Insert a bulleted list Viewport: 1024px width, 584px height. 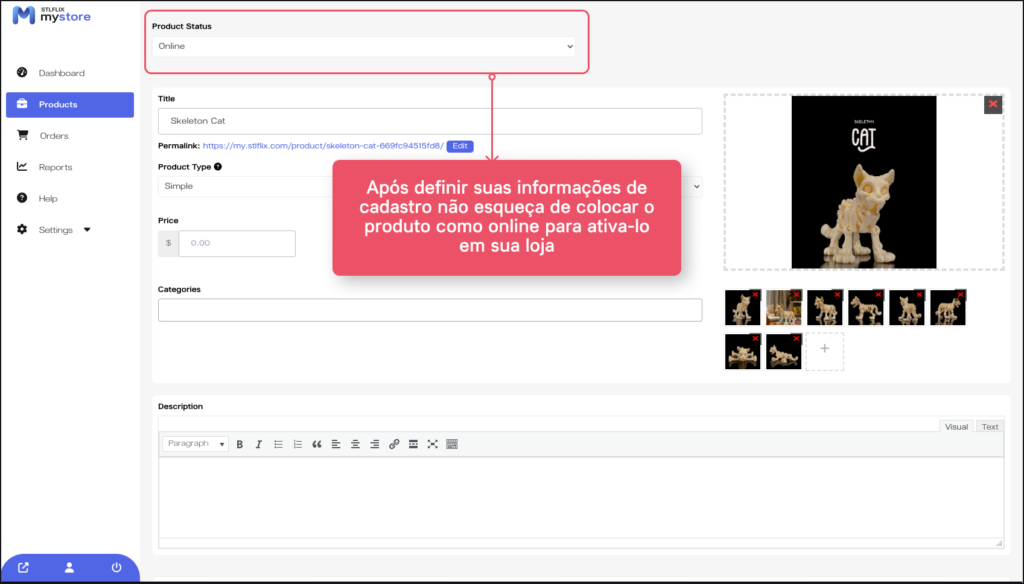pyautogui.click(x=278, y=444)
